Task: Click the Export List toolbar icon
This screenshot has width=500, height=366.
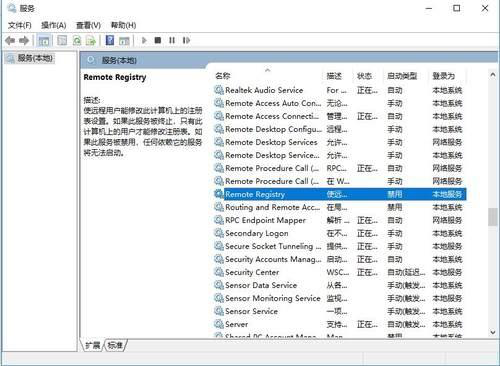Action: (x=91, y=41)
